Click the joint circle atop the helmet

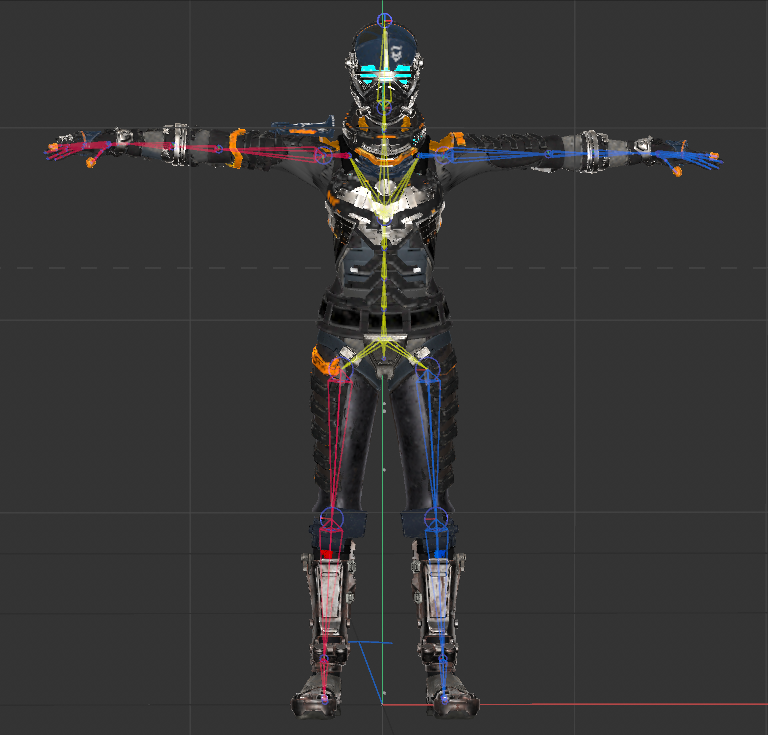(x=384, y=21)
